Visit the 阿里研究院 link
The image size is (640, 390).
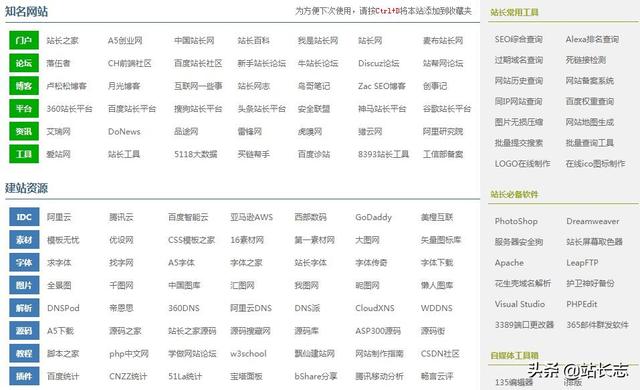(442, 132)
